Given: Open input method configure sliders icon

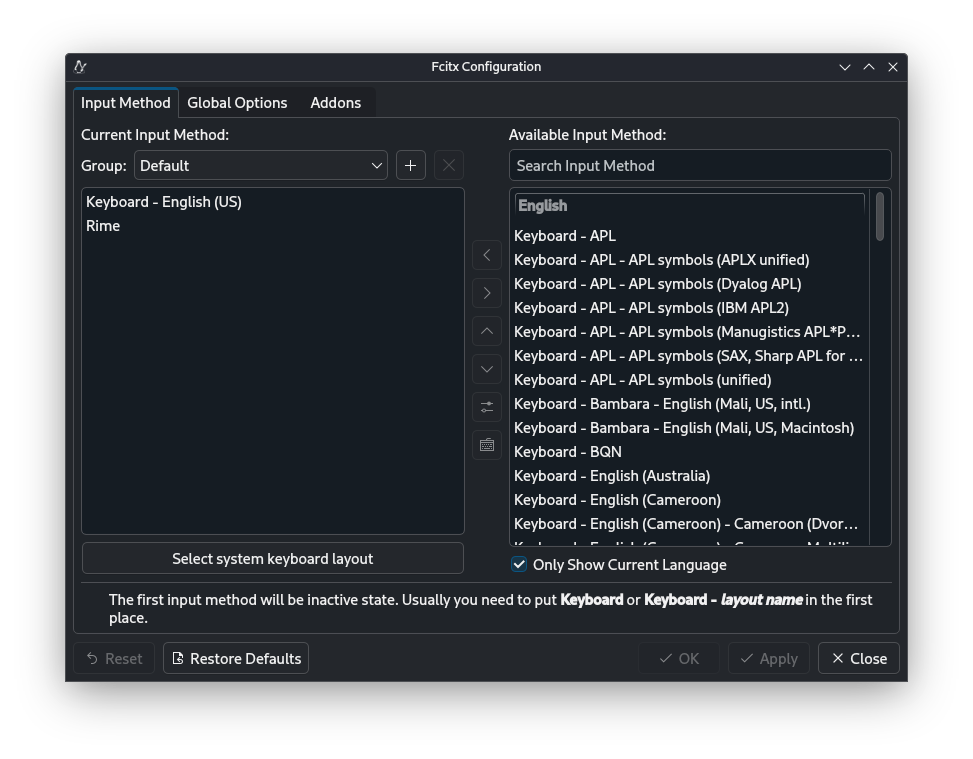Looking at the screenshot, I should pyautogui.click(x=487, y=407).
